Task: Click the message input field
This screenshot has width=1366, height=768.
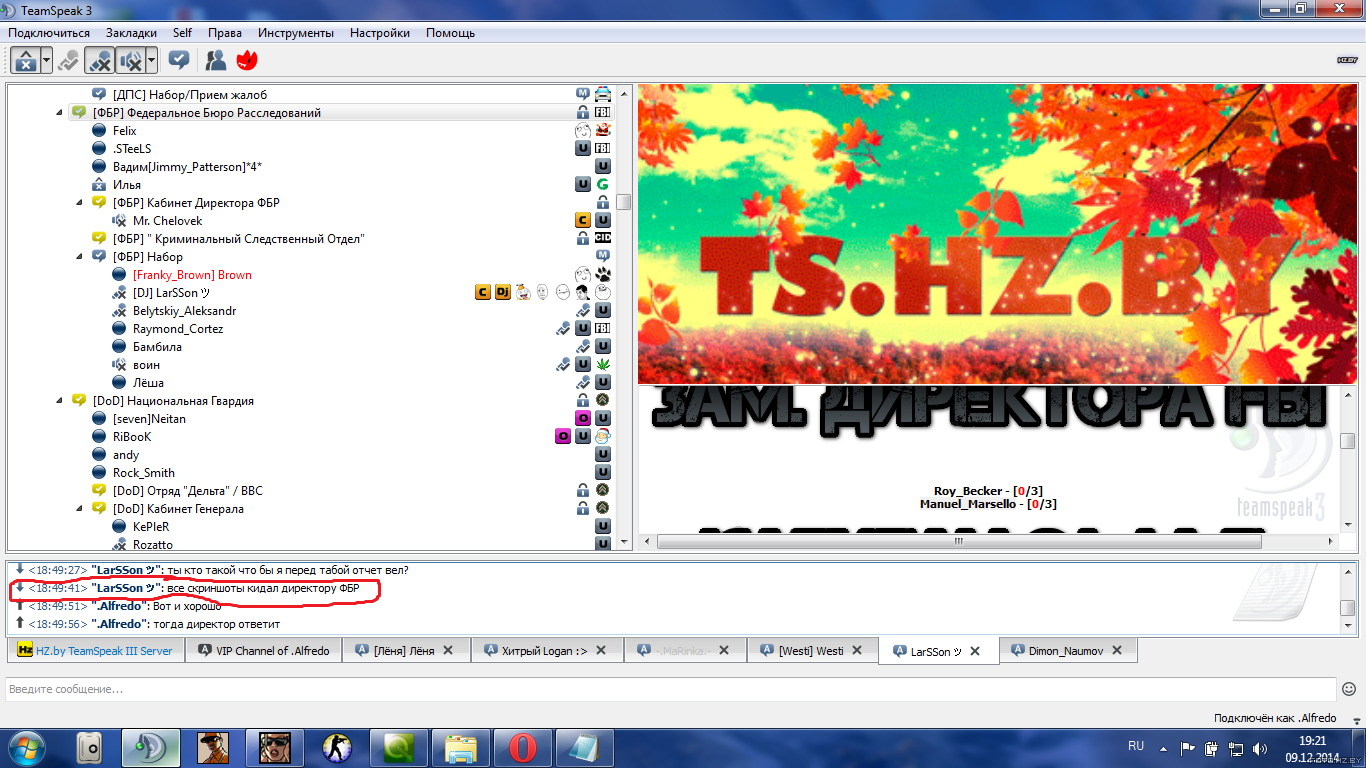Action: coord(670,689)
